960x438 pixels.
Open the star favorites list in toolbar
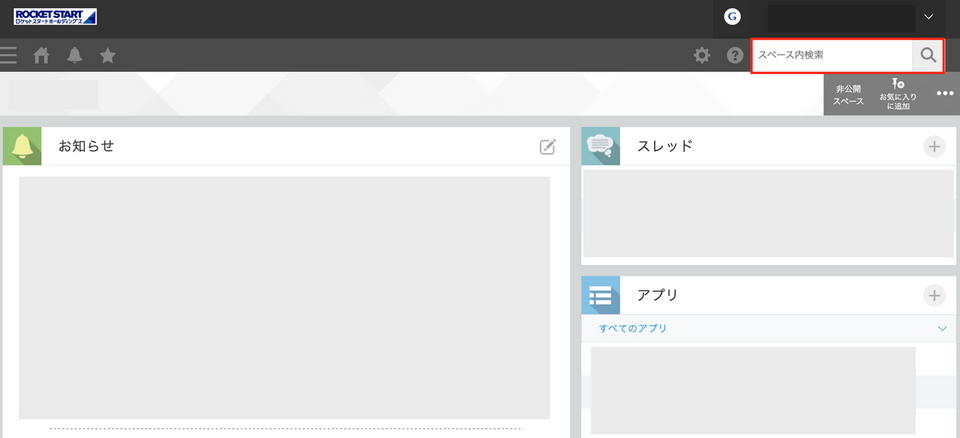click(x=108, y=56)
